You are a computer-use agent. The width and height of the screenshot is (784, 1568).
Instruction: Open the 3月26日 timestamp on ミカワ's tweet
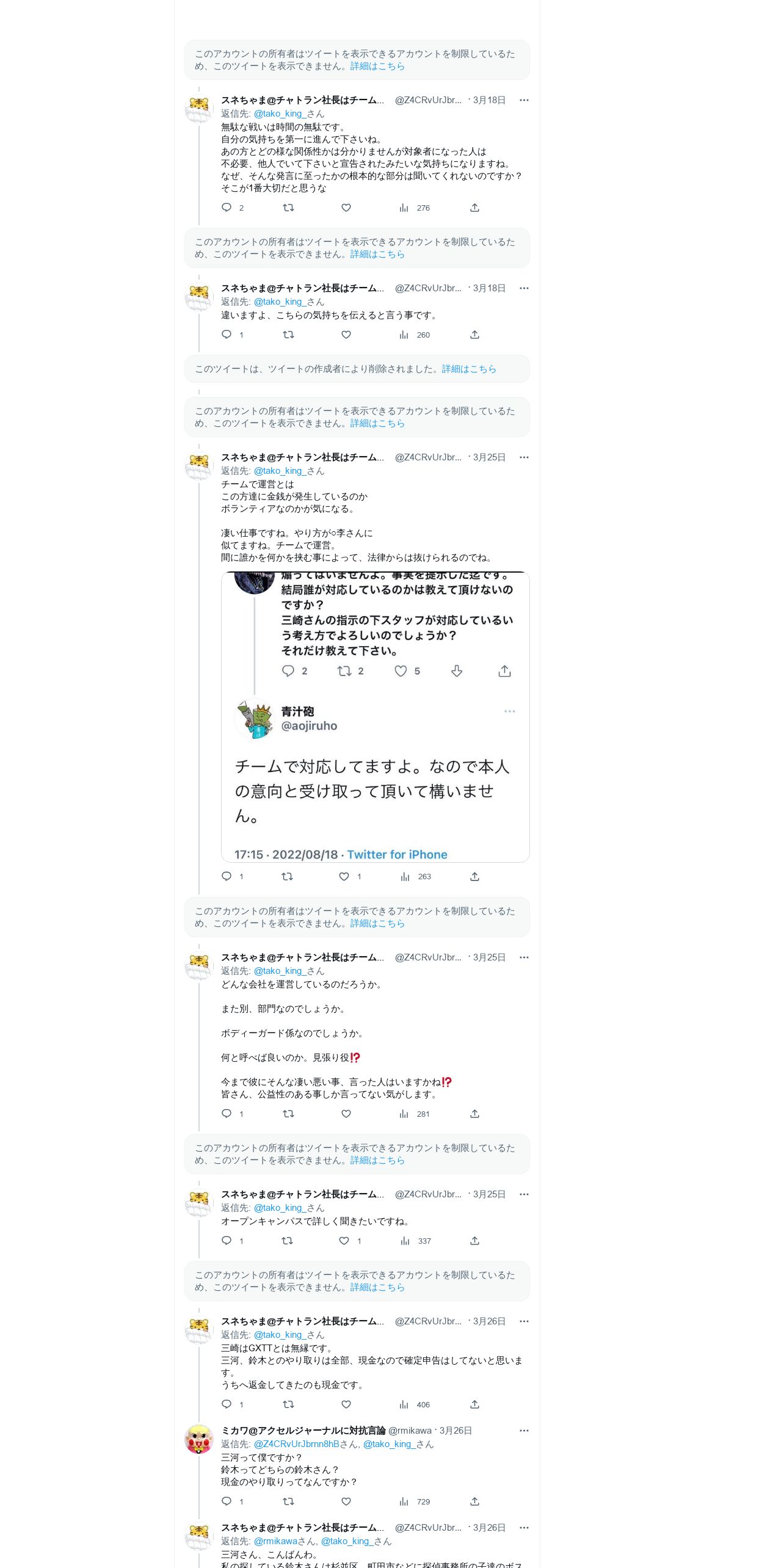tap(456, 1431)
